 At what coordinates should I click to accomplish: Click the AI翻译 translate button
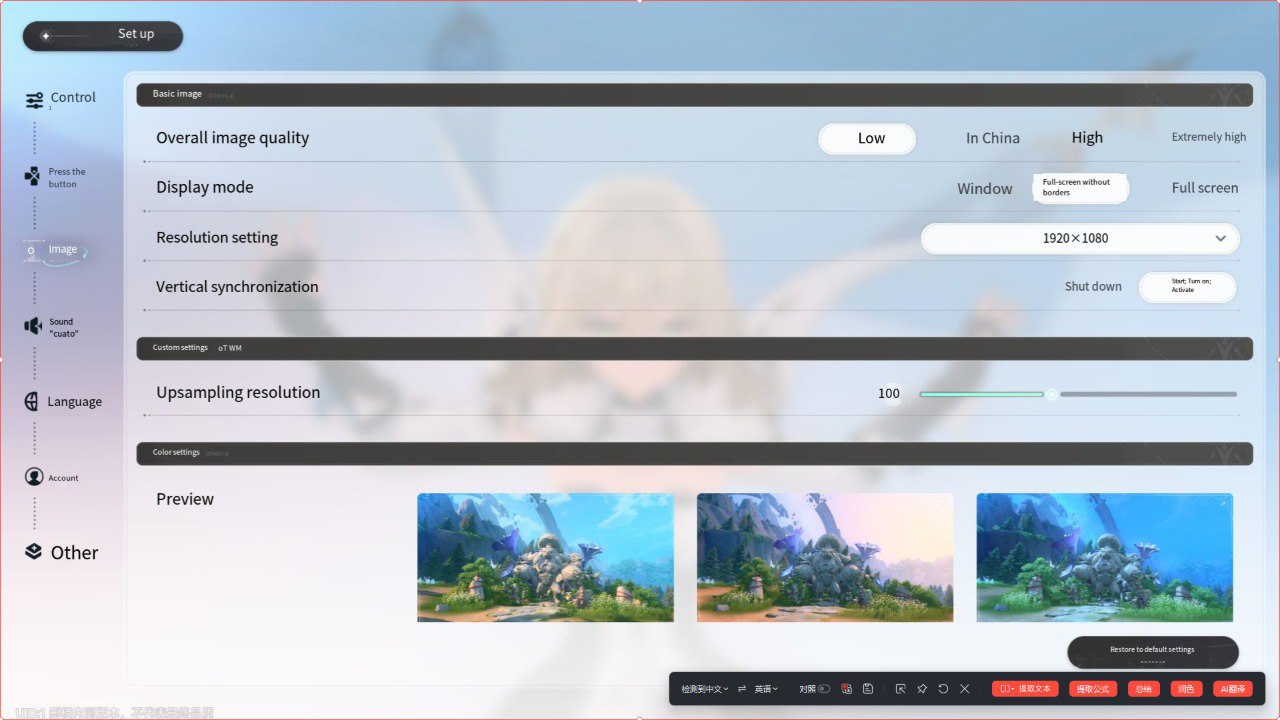pos(1233,689)
